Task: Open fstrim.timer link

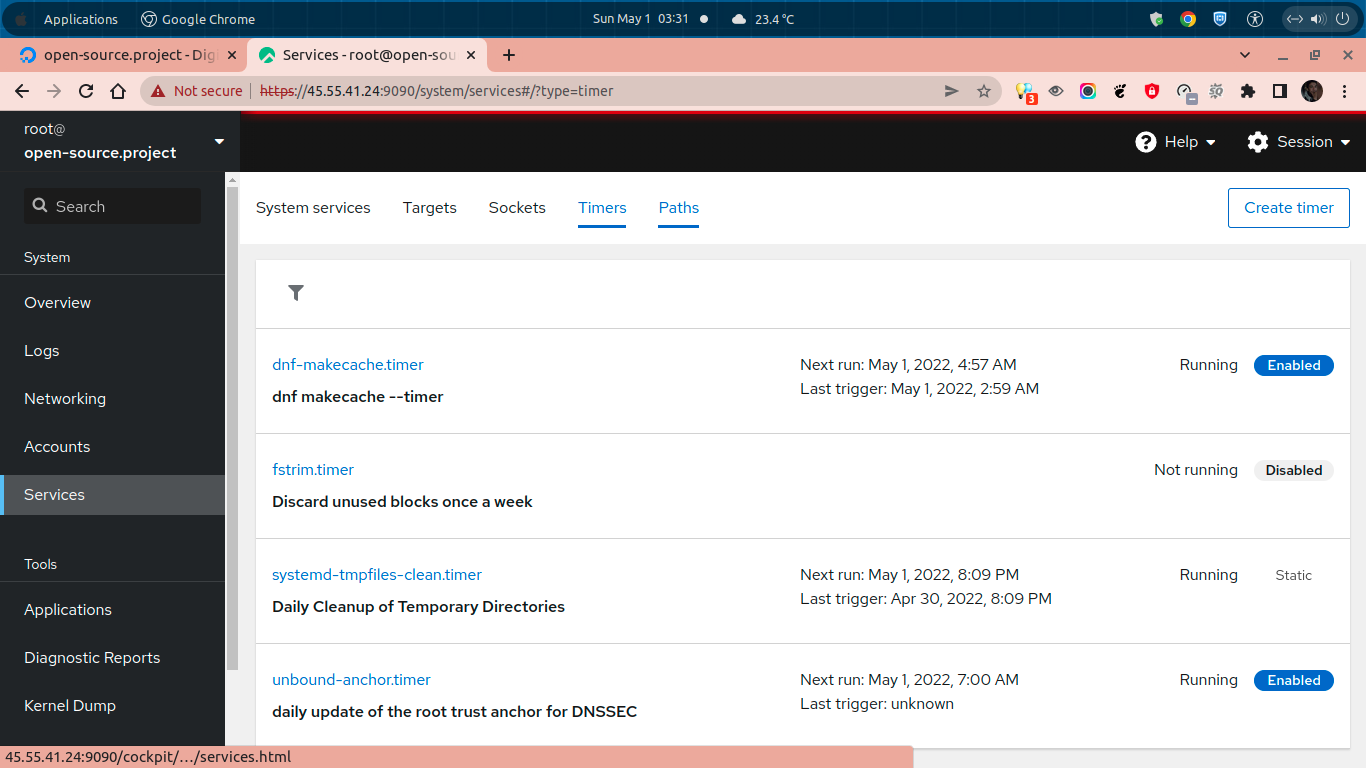Action: point(313,470)
